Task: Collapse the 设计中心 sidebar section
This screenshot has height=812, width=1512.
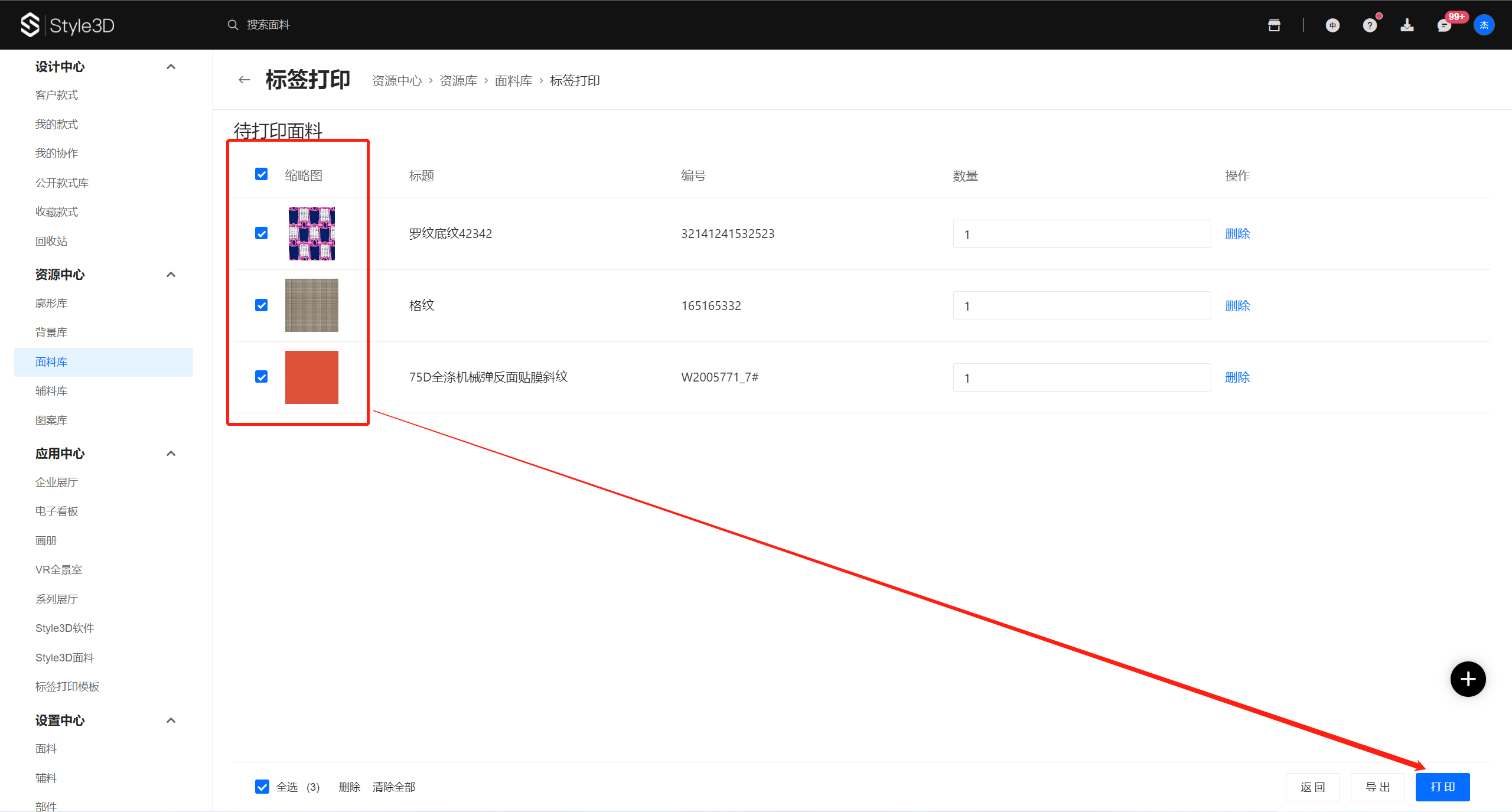Action: 171,67
